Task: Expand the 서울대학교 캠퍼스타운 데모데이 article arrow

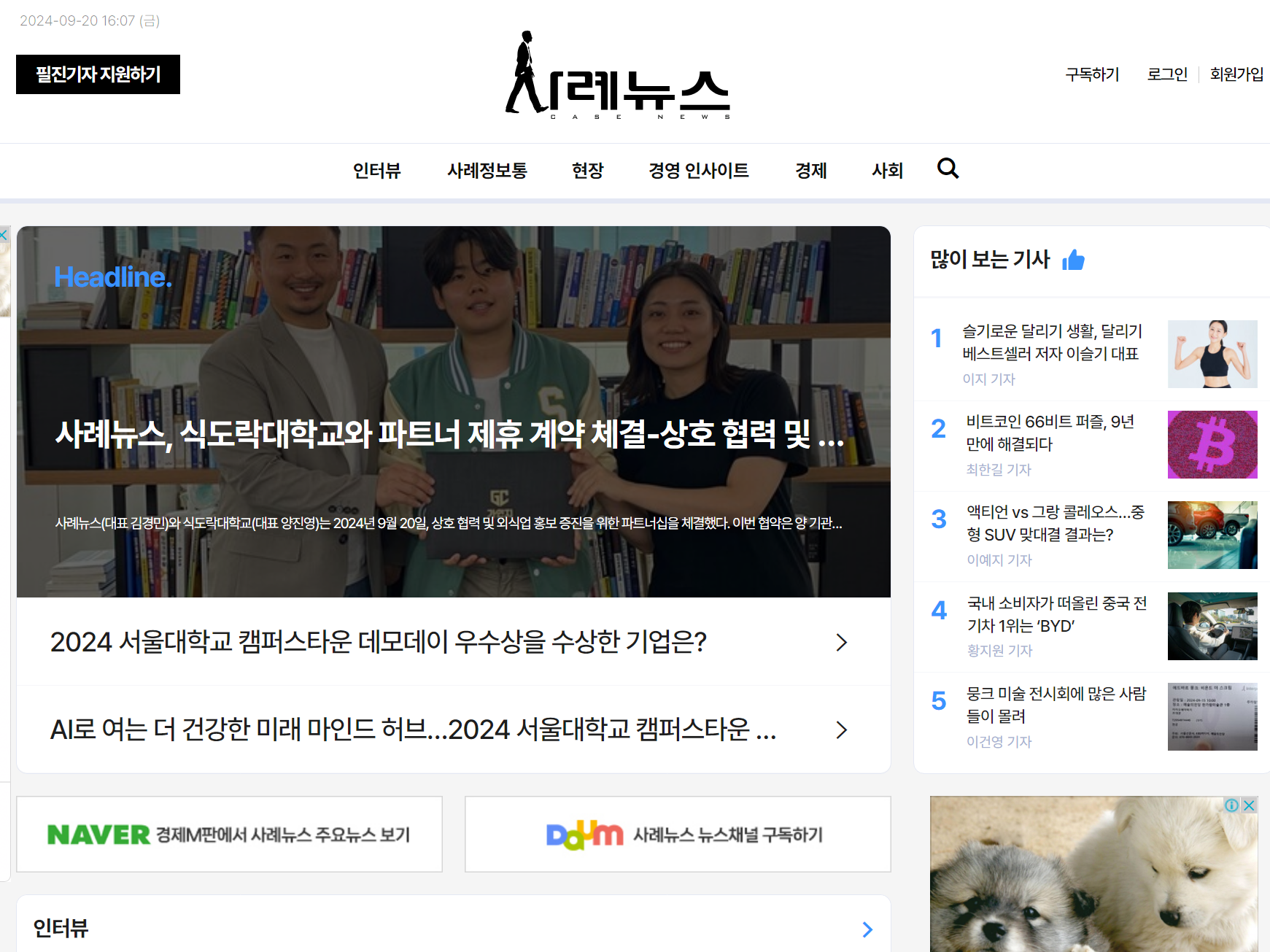Action: 841,642
